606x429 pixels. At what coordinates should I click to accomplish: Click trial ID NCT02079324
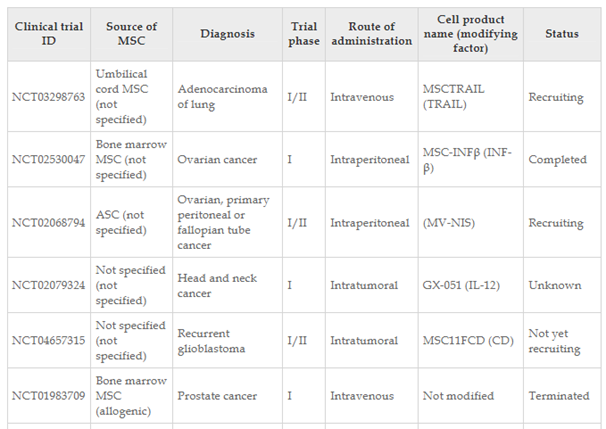48,285
